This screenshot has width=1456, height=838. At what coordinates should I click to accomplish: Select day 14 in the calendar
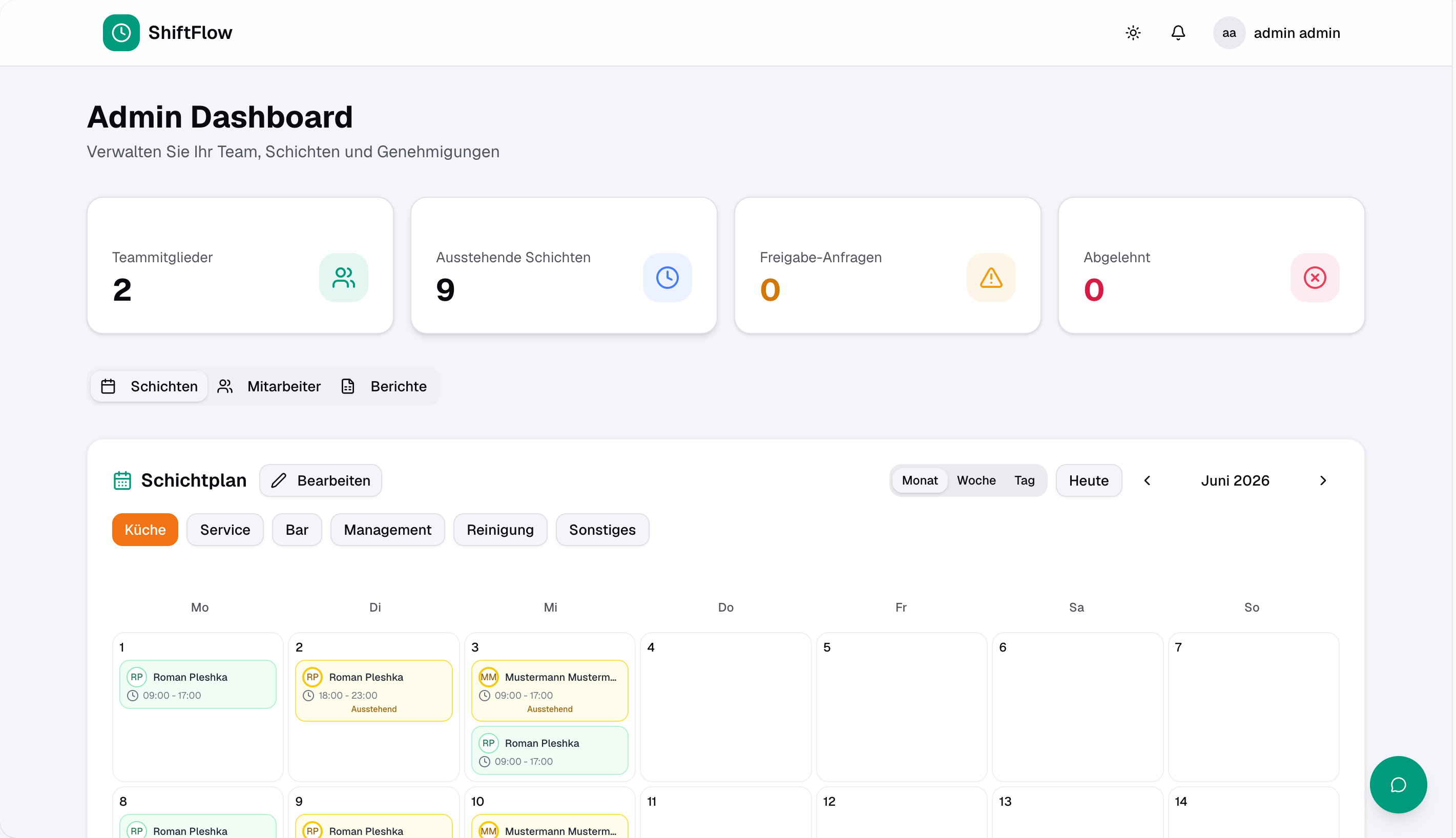[x=1254, y=812]
